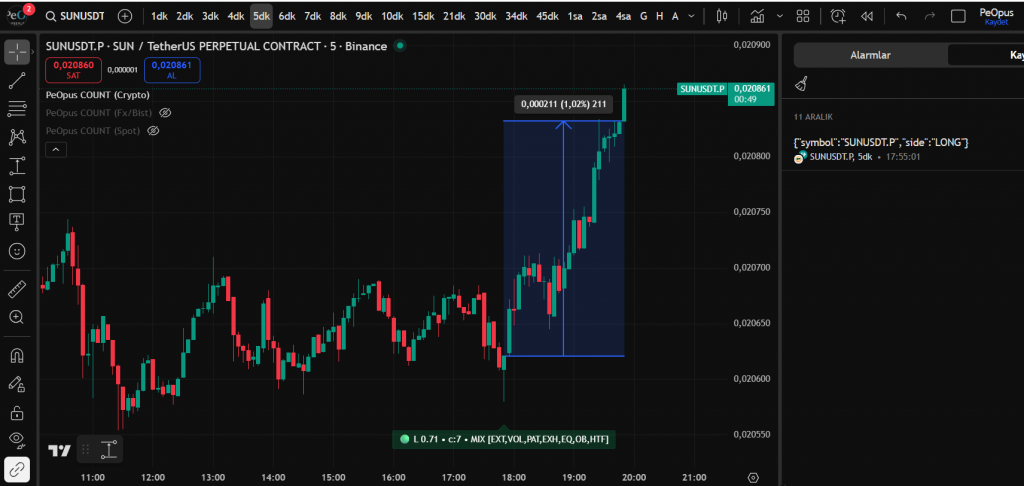This screenshot has width=1024, height=486.
Task: Select the trend line drawing tool
Action: pos(17,81)
